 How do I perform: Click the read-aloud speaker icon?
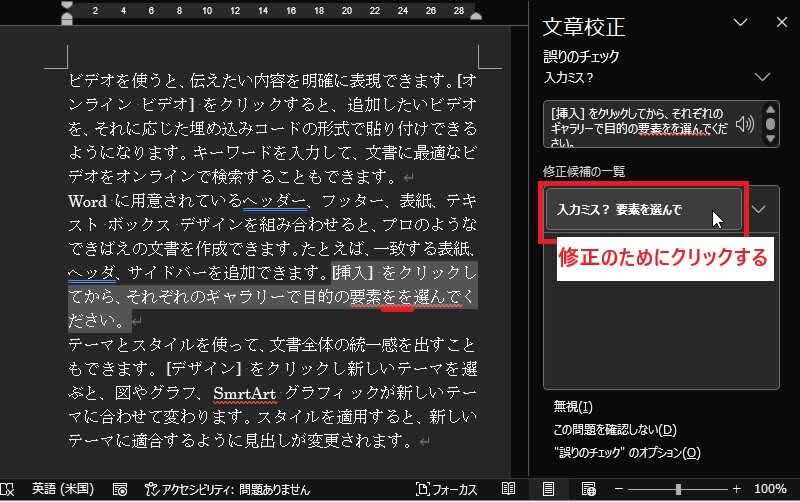[743, 124]
